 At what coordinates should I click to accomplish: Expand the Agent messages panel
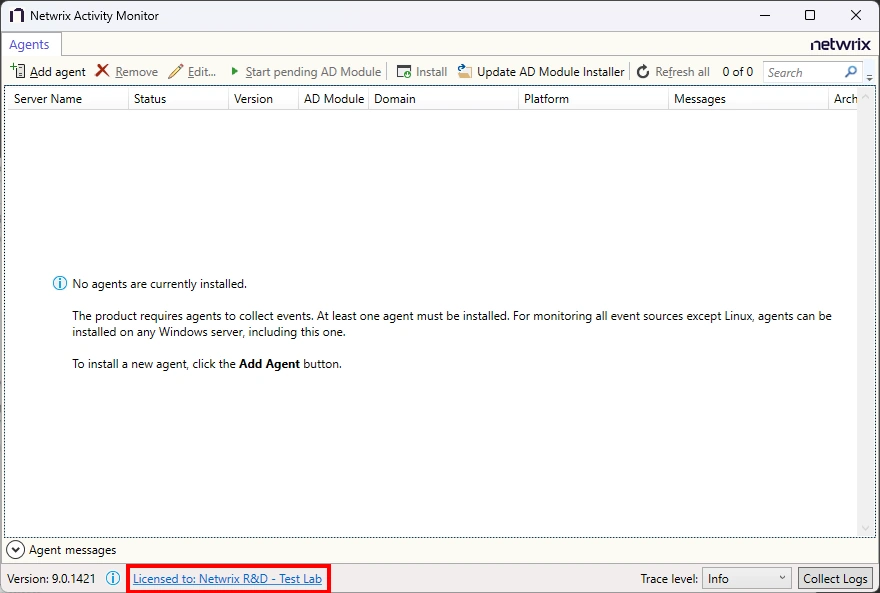[16, 549]
